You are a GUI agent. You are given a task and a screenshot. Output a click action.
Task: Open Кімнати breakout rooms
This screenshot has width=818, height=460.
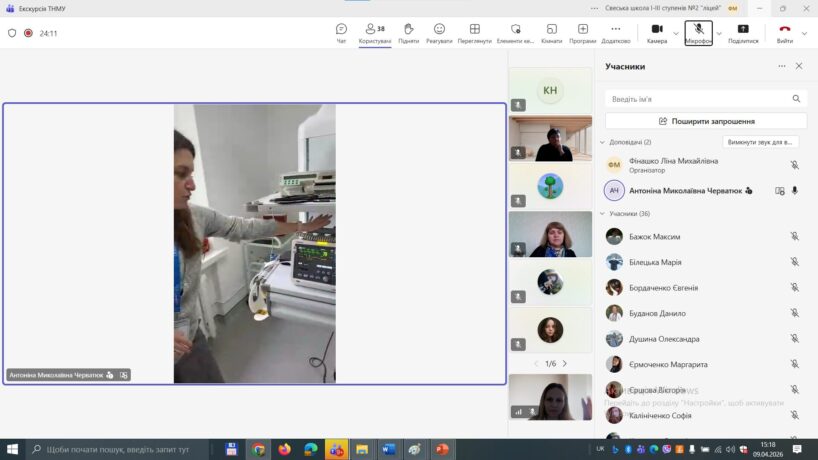pyautogui.click(x=551, y=33)
